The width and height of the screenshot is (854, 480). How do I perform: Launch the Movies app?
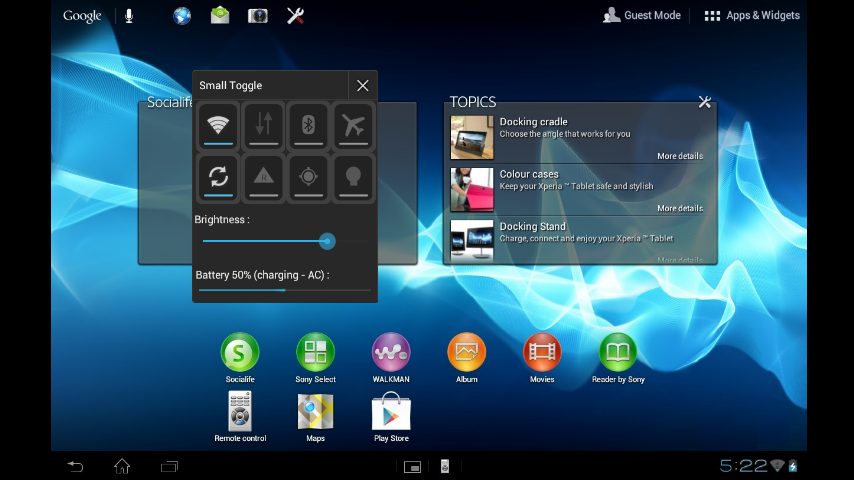541,353
